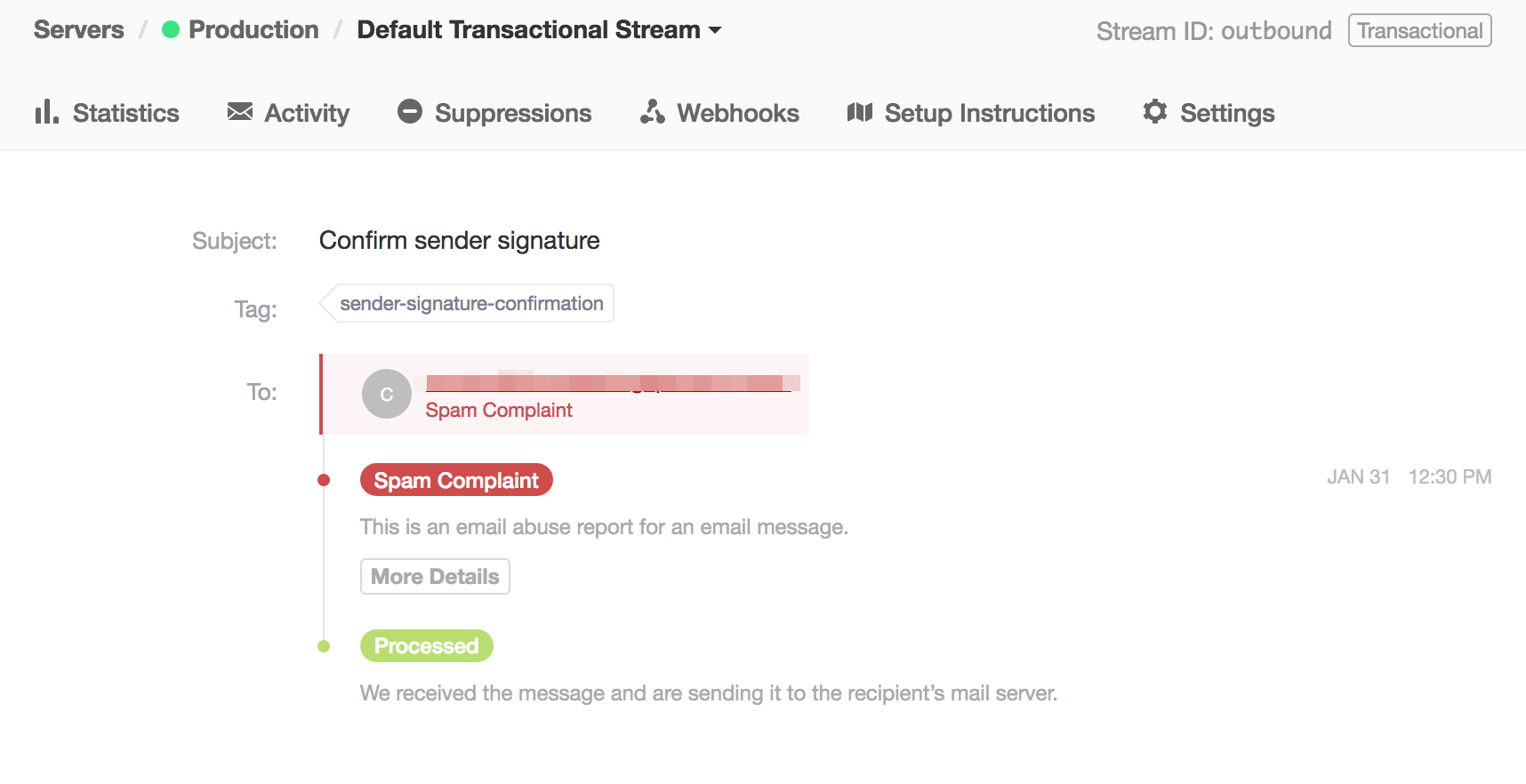This screenshot has width=1526, height=784.
Task: Switch to the Suppressions tab
Action: (512, 113)
